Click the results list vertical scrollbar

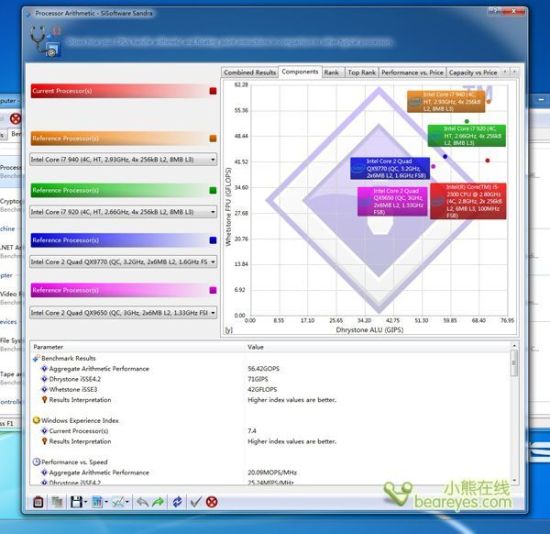click(514, 414)
